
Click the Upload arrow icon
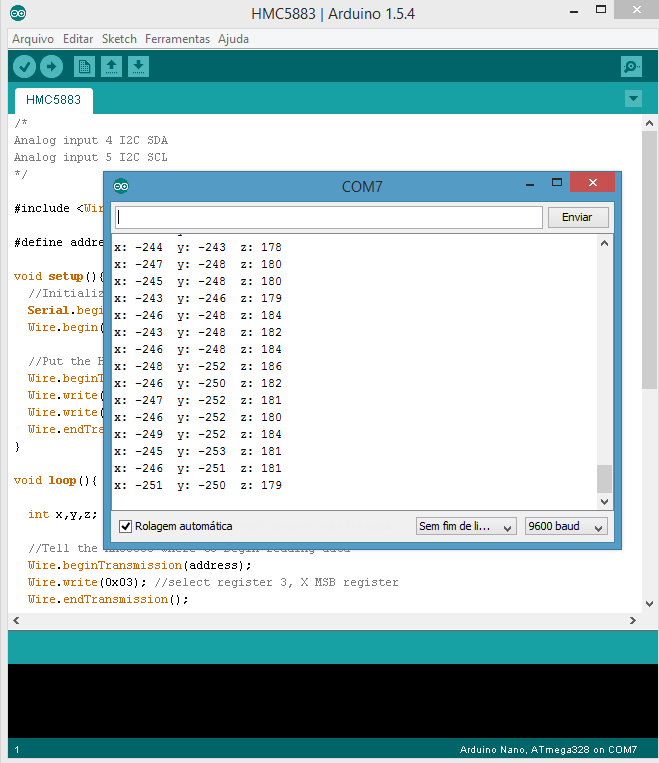pyautogui.click(x=52, y=66)
